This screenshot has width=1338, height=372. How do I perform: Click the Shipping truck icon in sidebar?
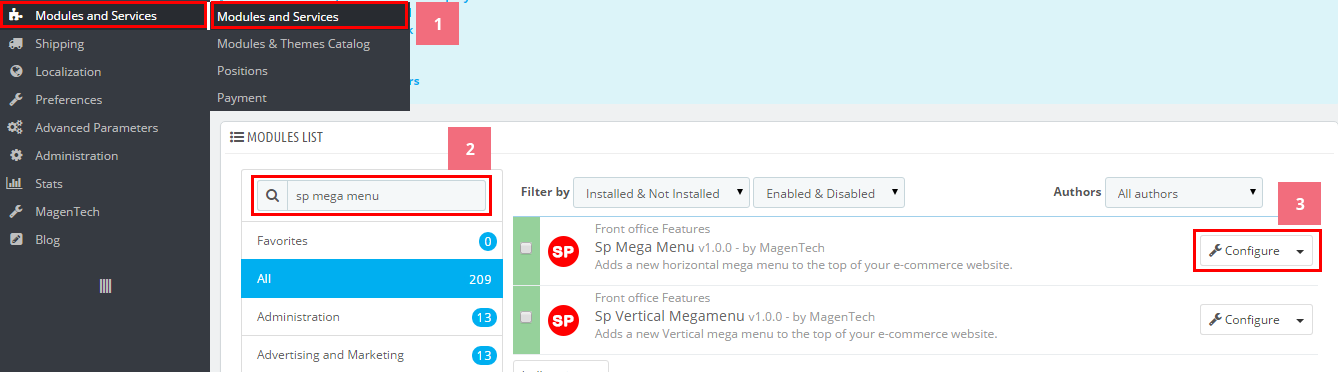coord(15,44)
